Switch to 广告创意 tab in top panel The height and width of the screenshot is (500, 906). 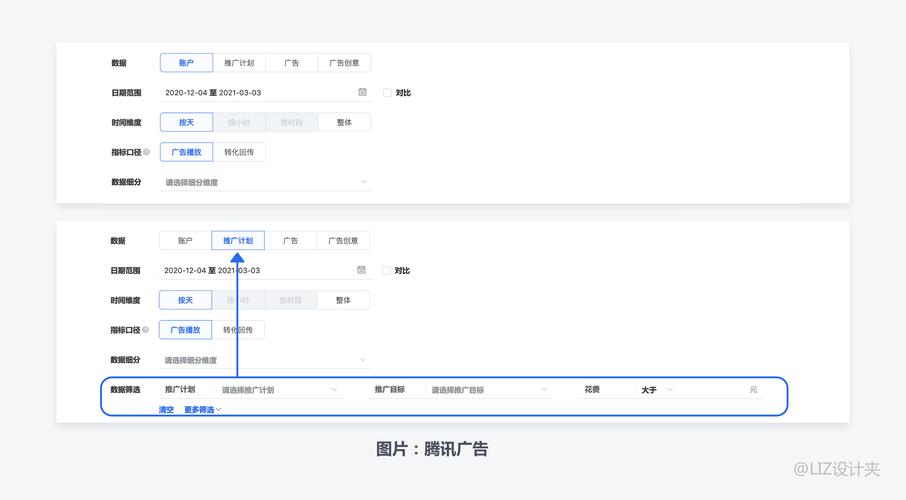[344, 63]
